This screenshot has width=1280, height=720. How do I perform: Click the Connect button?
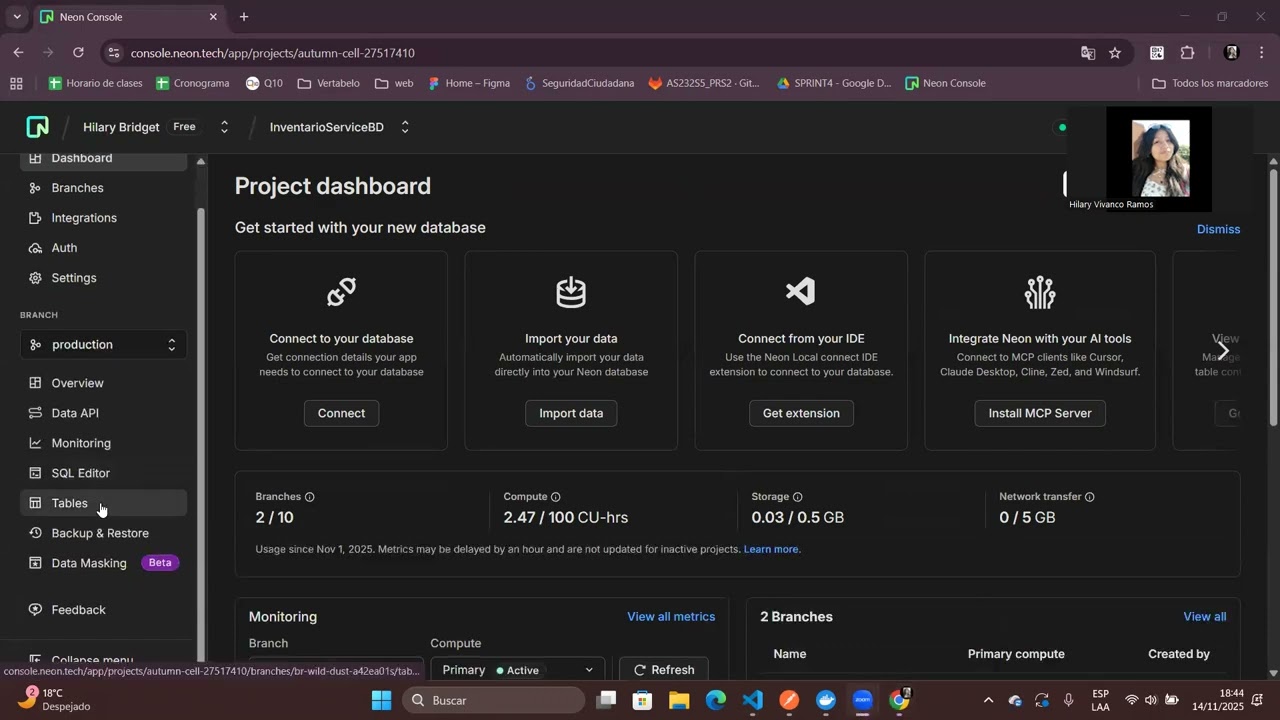click(341, 413)
